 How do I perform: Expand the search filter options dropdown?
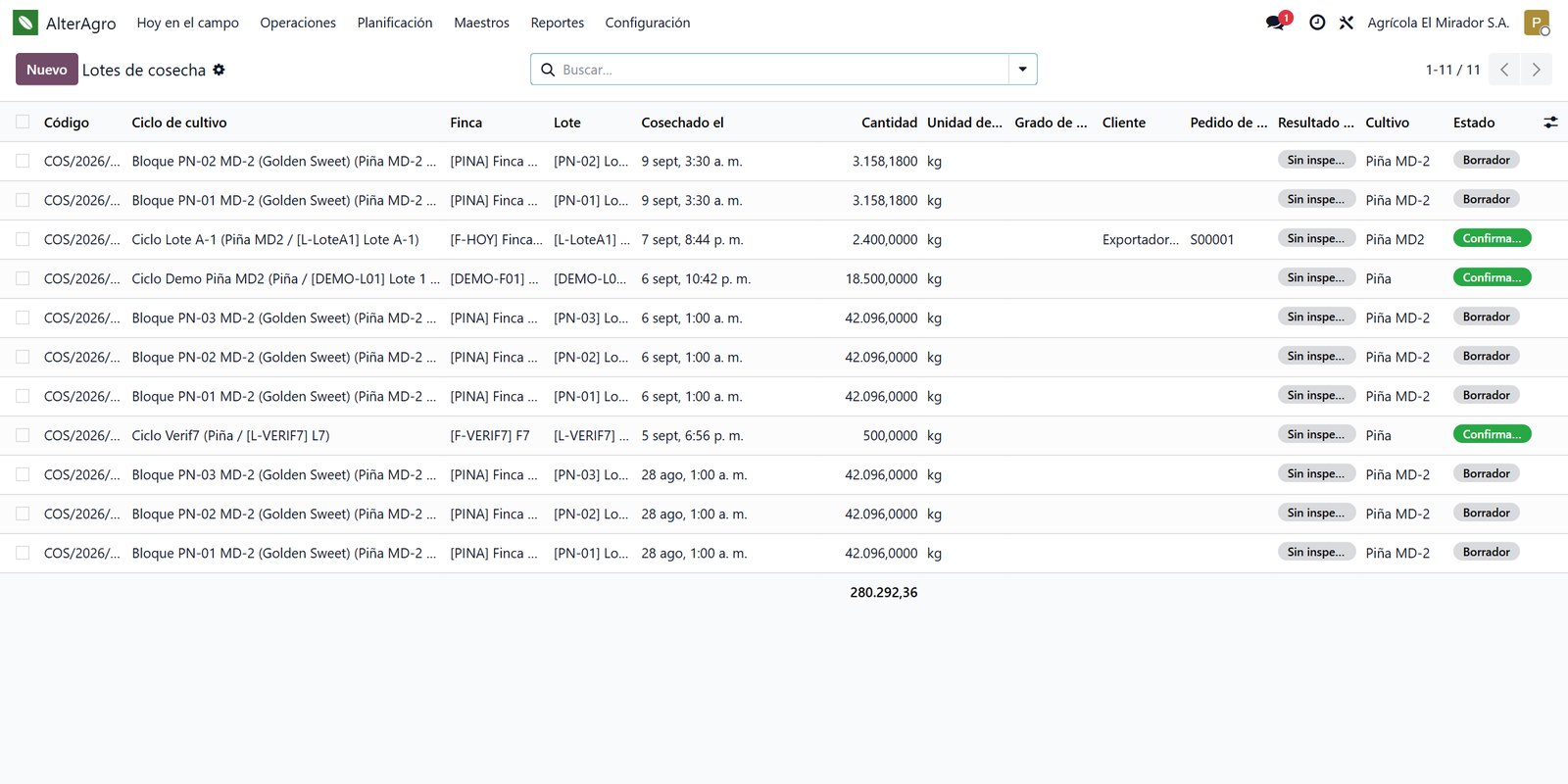1022,70
